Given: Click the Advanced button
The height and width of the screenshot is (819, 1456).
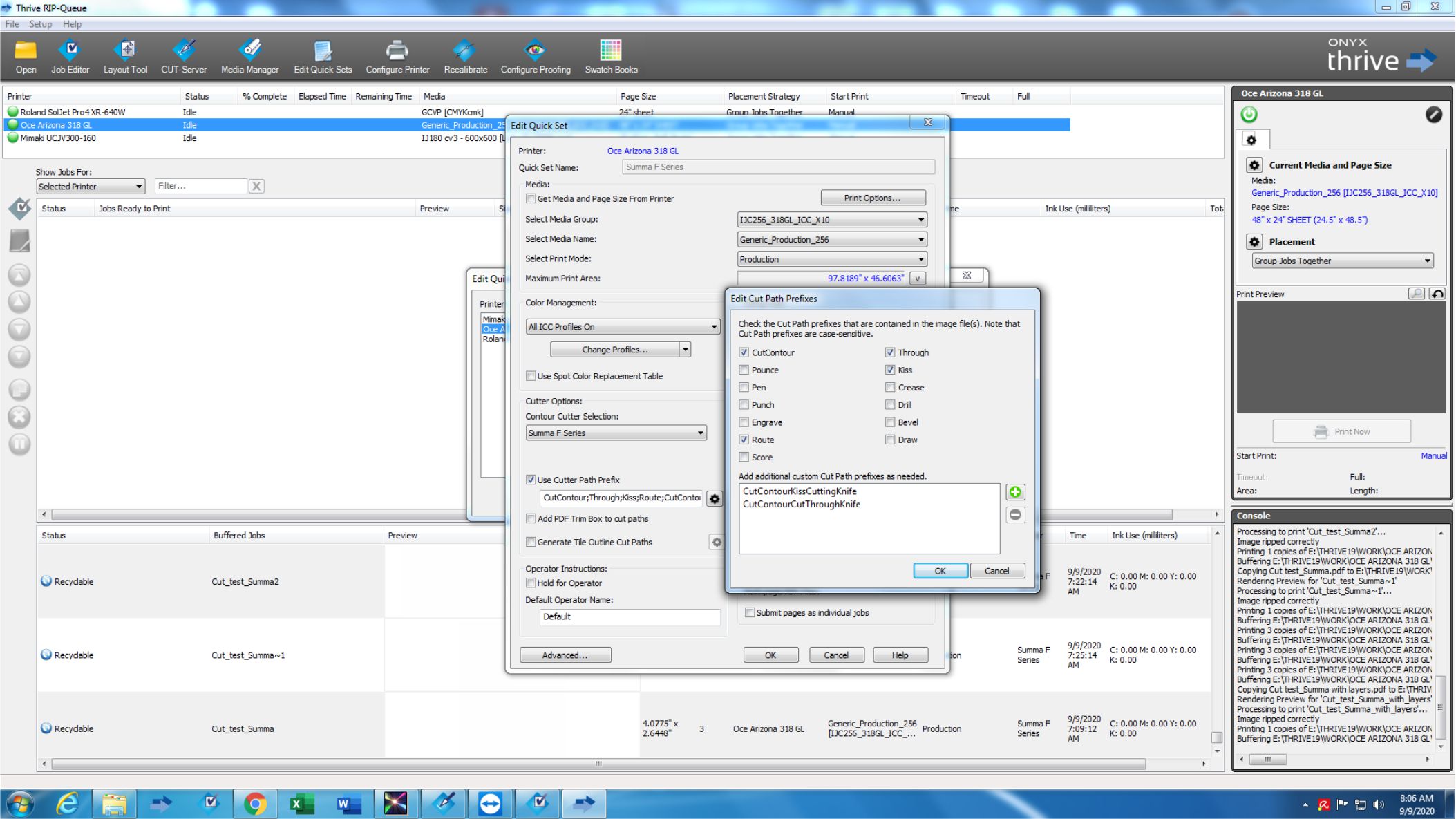Looking at the screenshot, I should [565, 655].
